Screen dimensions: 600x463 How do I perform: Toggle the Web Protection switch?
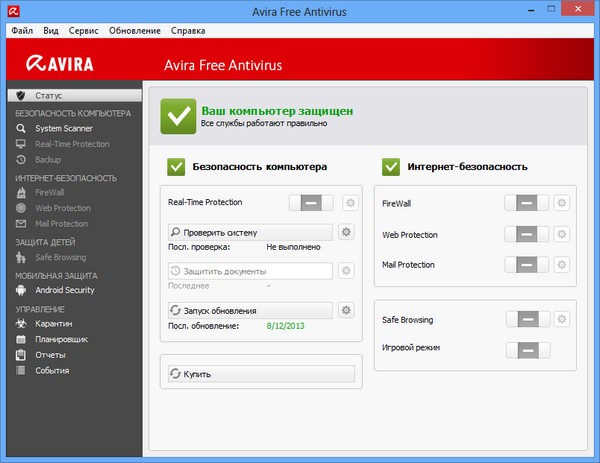(x=526, y=234)
